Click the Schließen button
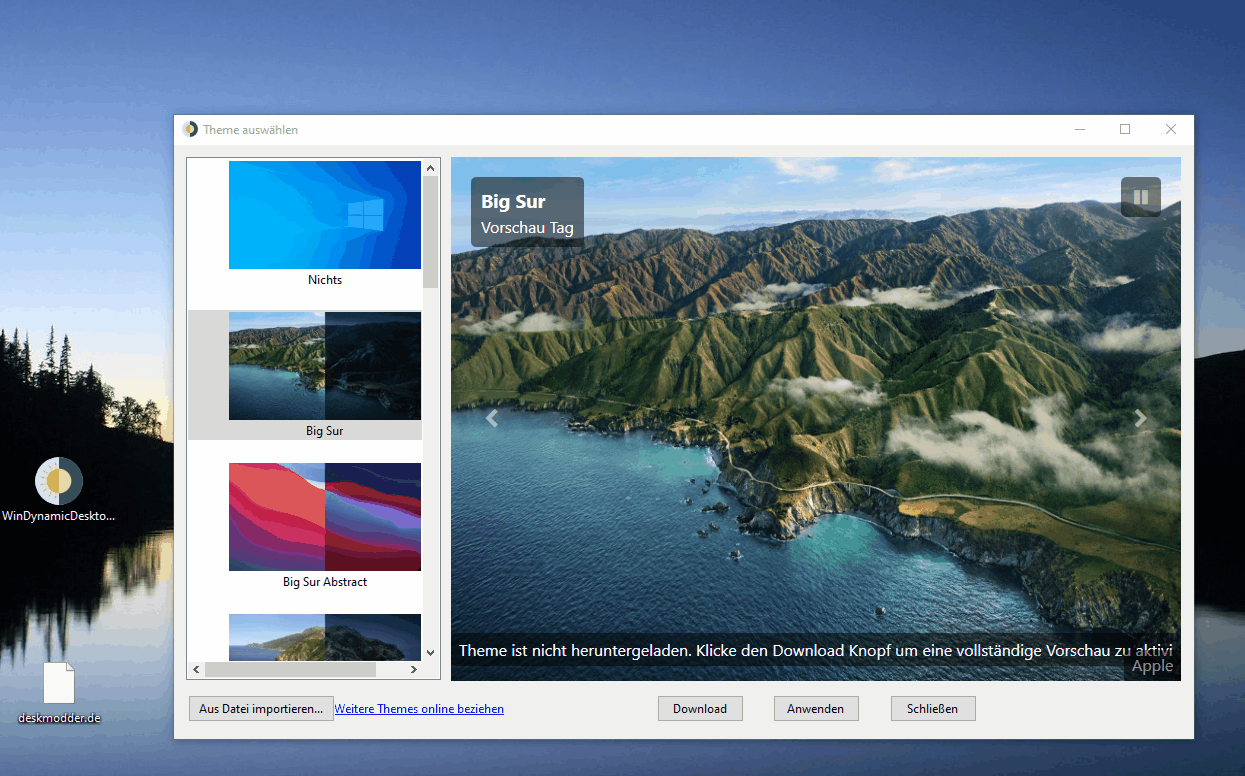 [933, 709]
